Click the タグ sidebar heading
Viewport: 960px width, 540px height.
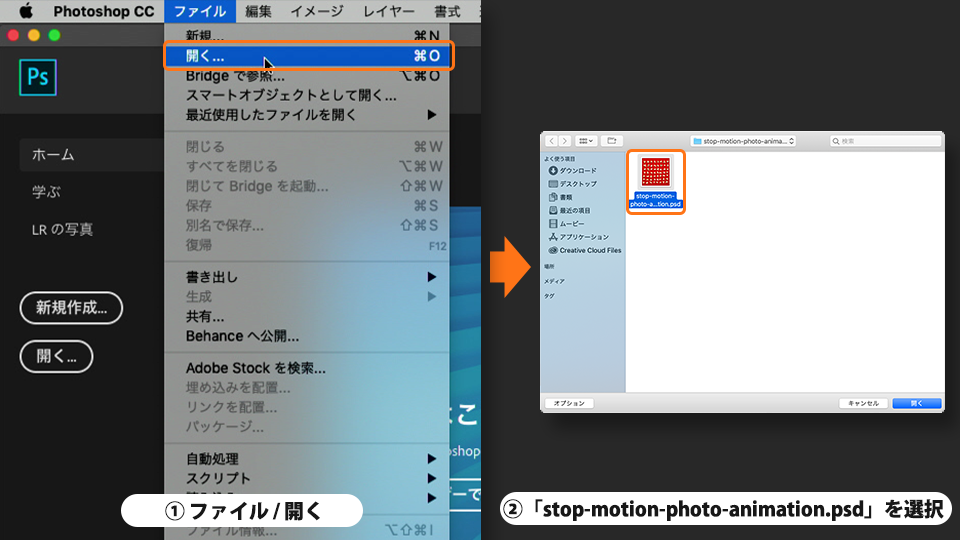[x=549, y=296]
